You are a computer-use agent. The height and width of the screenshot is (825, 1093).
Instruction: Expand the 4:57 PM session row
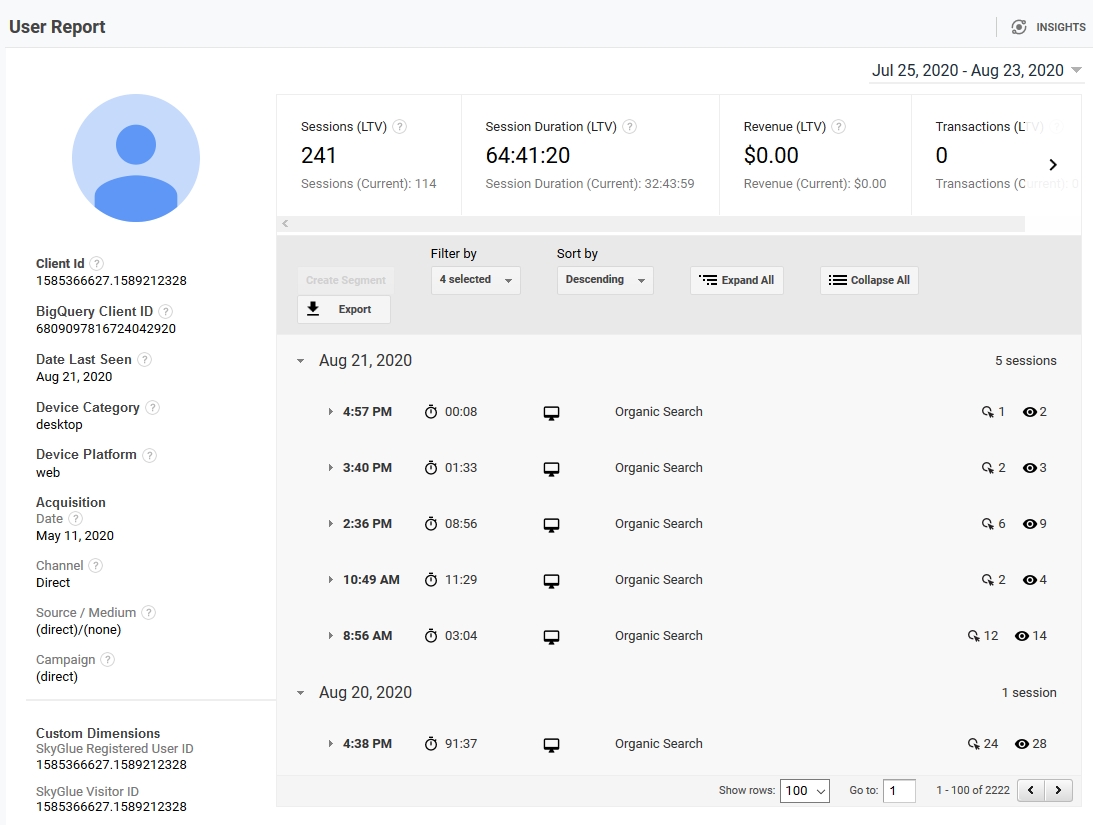330,412
